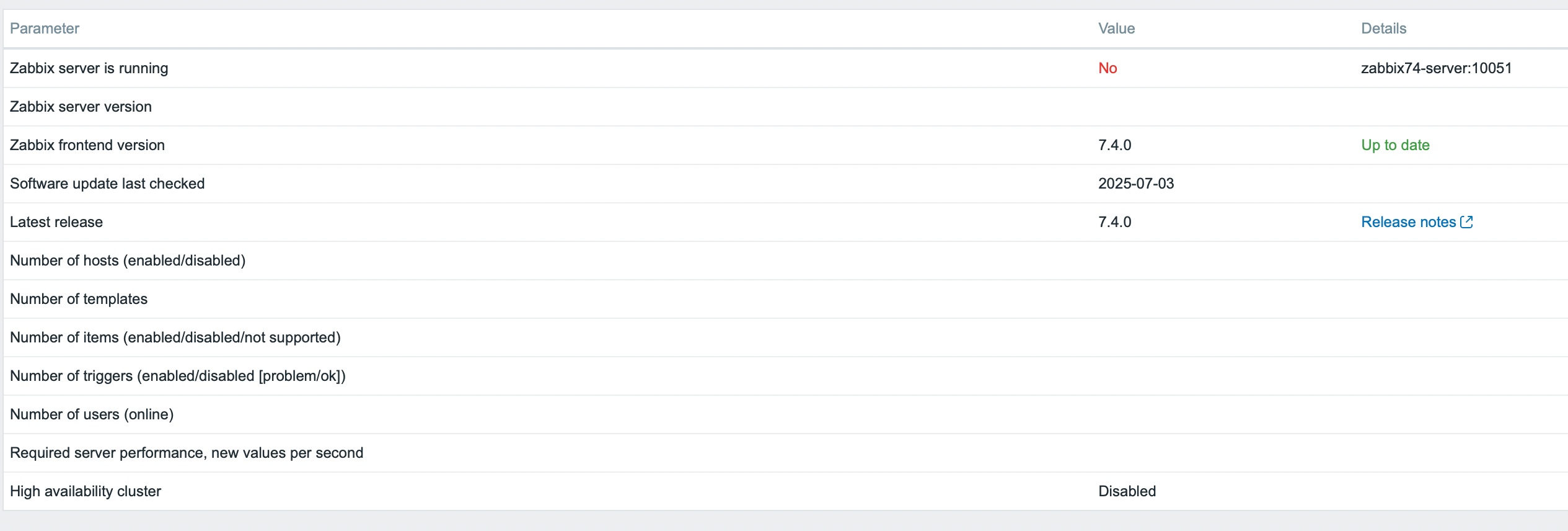Click the 'Number of hosts (enabled/disabled)' row

point(786,261)
